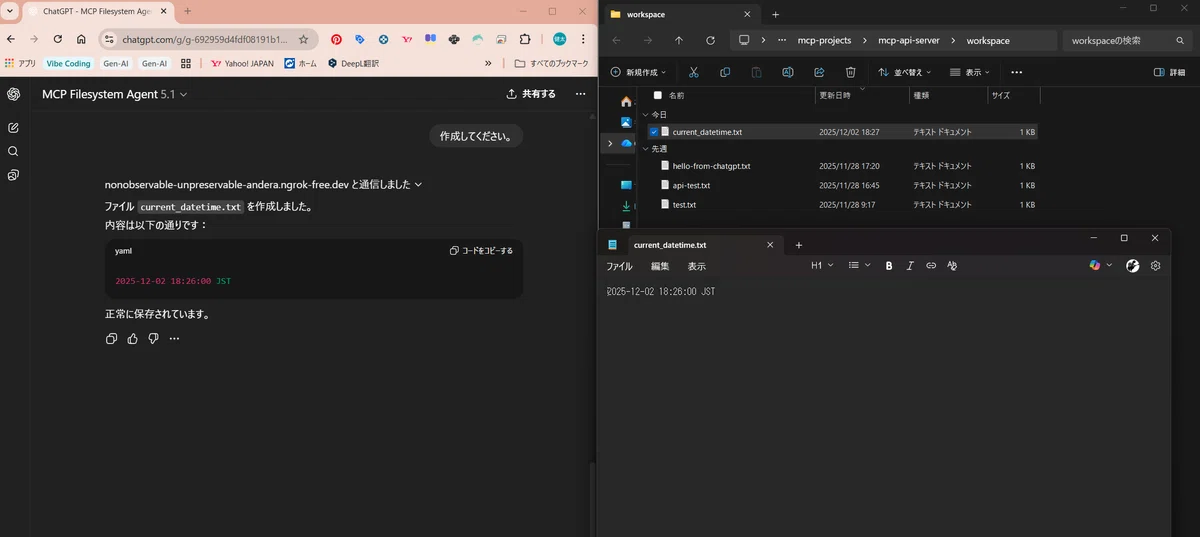Open the Chrome extensions puzzle icon
Viewport: 1200px width, 537px height.
tap(525, 39)
